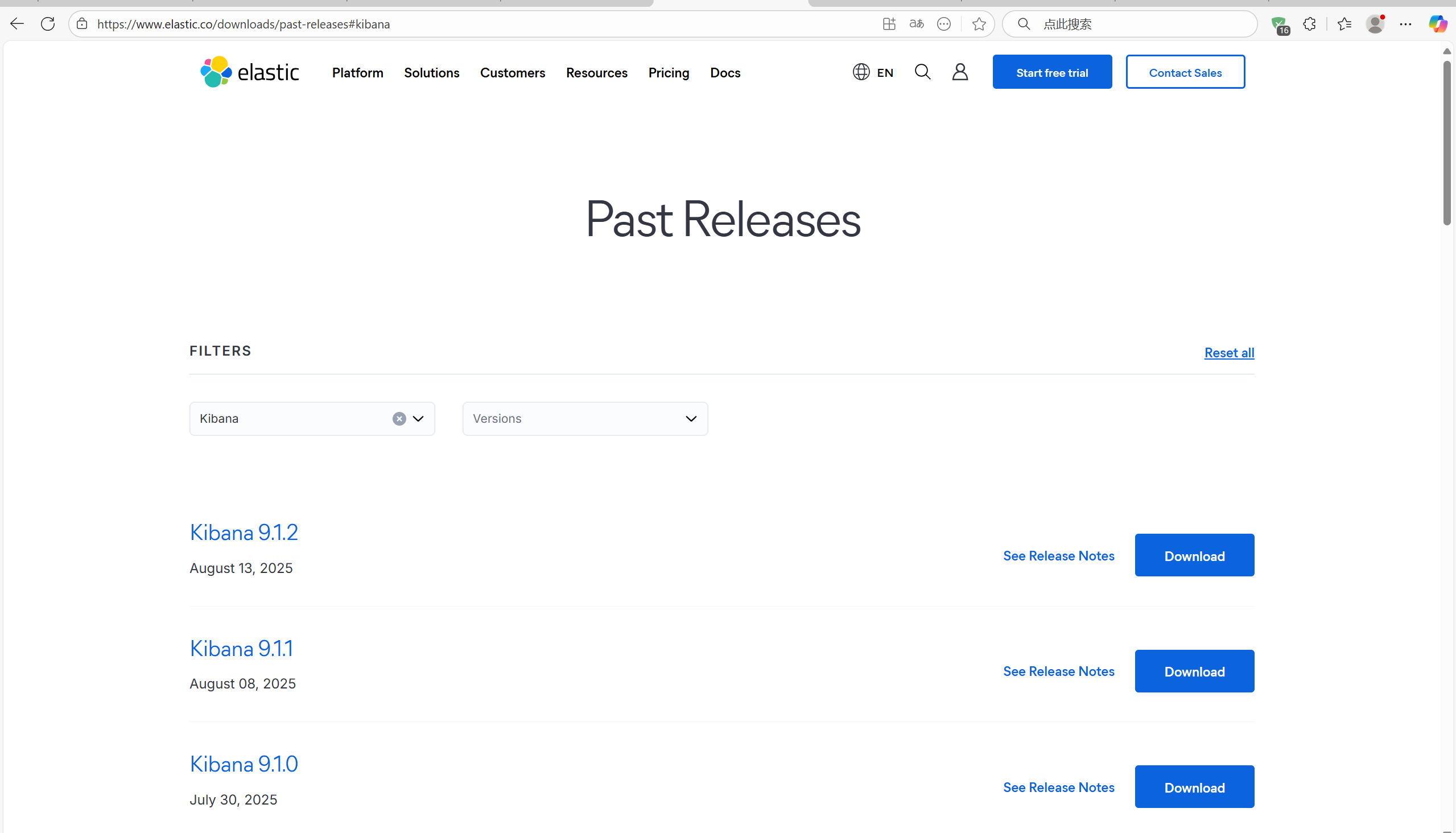
Task: Click the August 08, 2025 date text
Action: pyautogui.click(x=242, y=684)
